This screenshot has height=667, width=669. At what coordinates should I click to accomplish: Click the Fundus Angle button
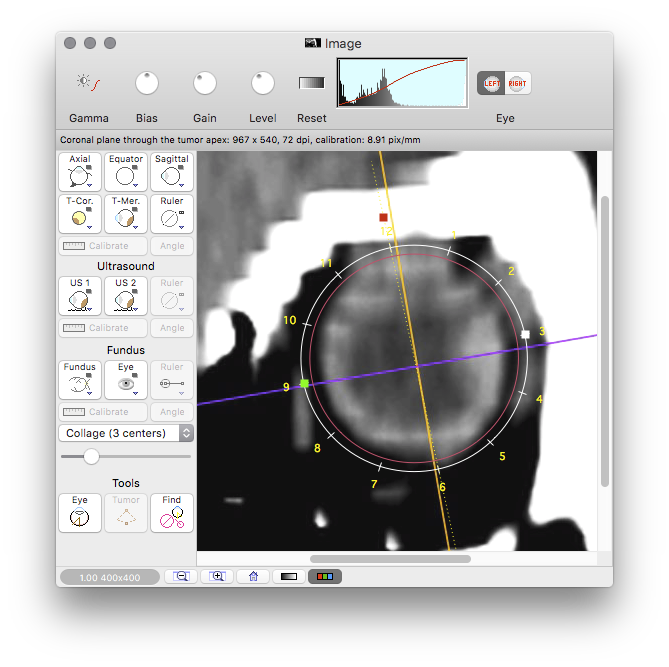click(x=172, y=412)
